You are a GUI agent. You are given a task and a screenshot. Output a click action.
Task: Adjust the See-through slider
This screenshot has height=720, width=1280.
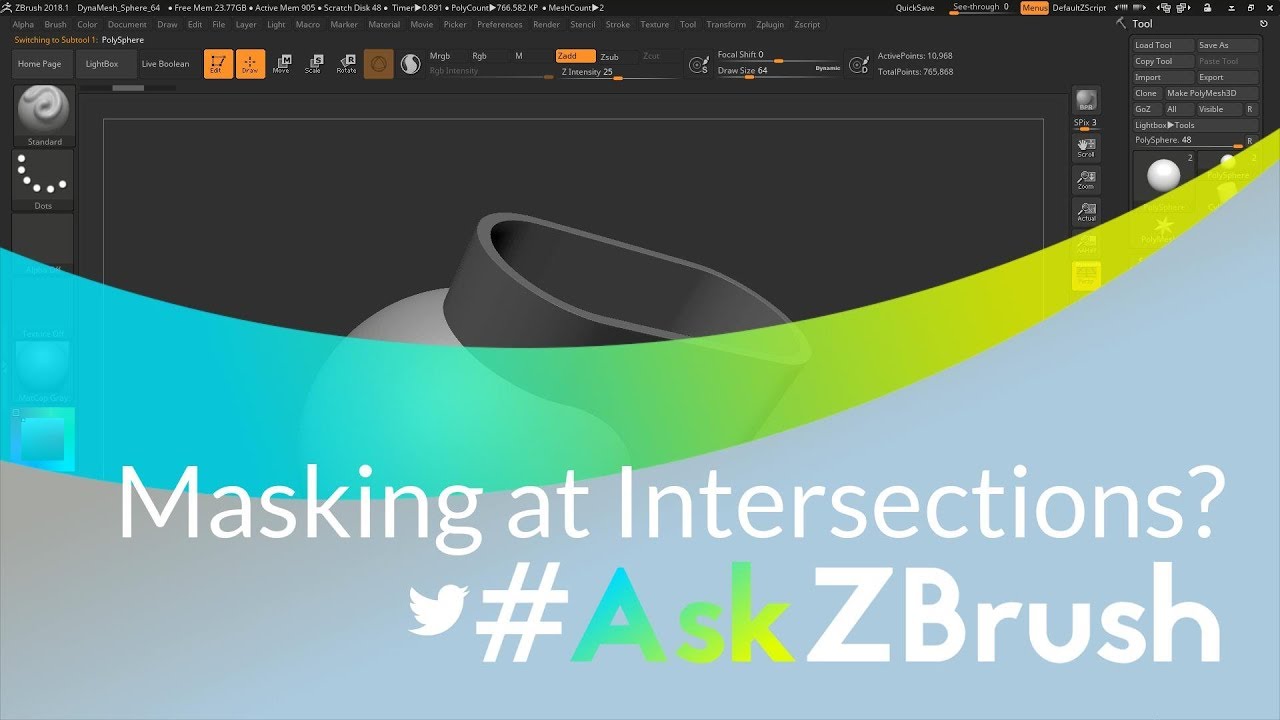pyautogui.click(x=980, y=8)
